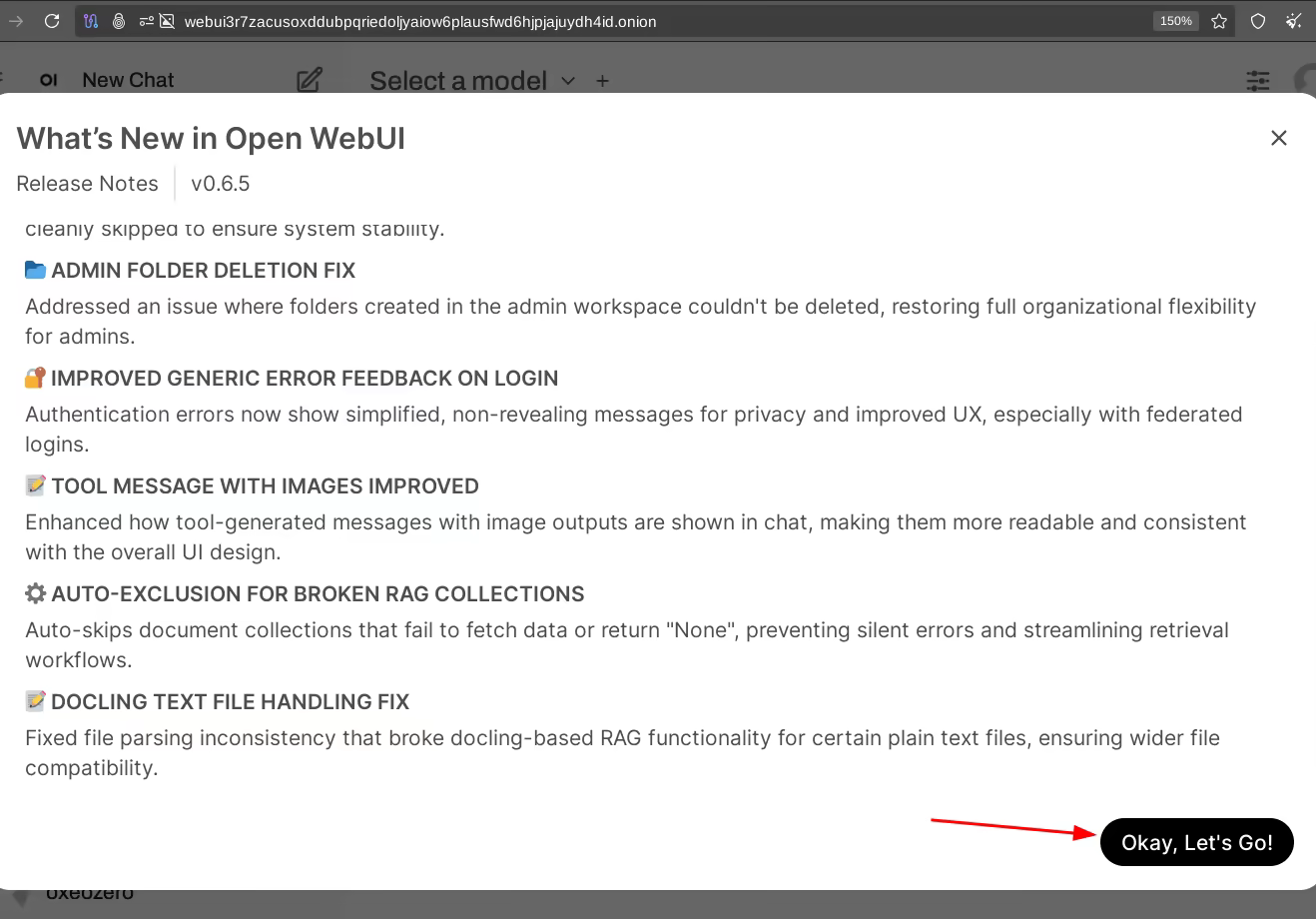Viewport: 1316px width, 919px height.
Task: Open the chat controls sliders icon
Action: [1257, 81]
